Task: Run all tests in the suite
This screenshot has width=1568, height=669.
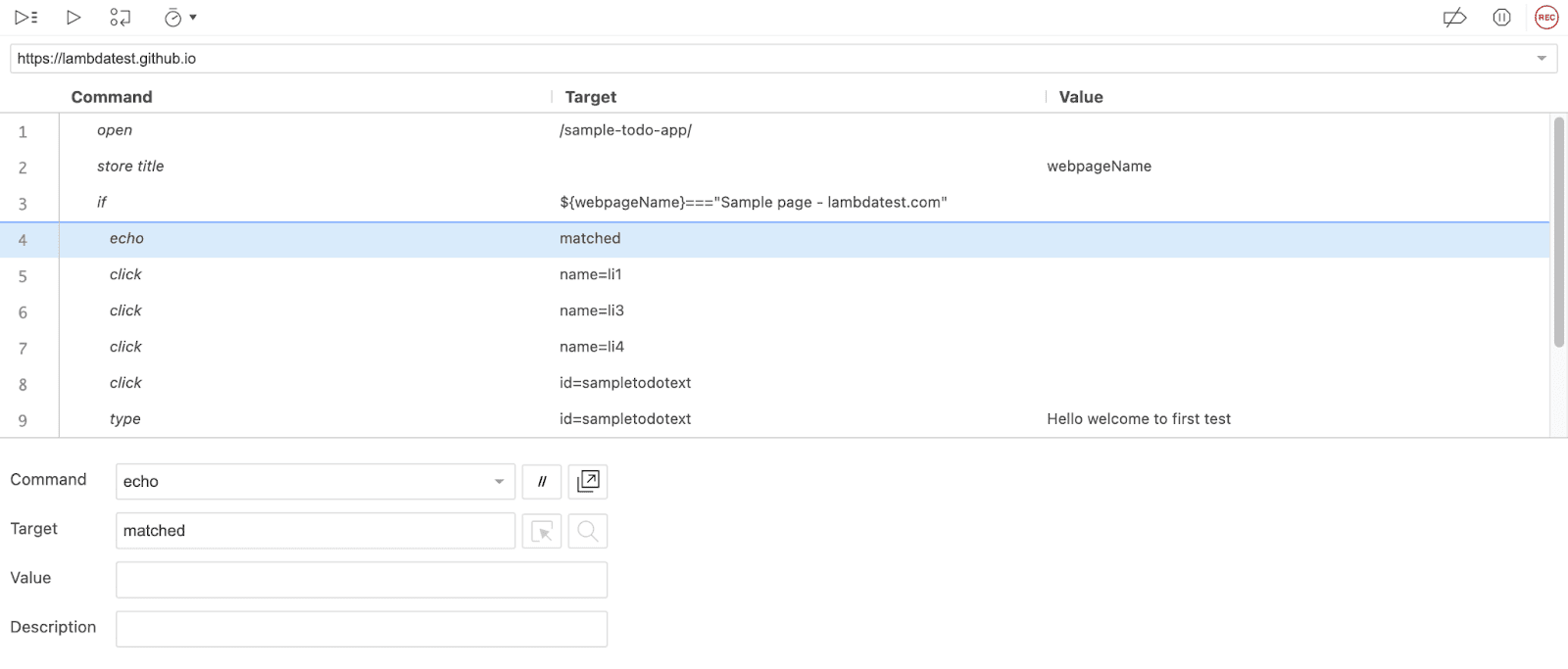Action: [26, 17]
